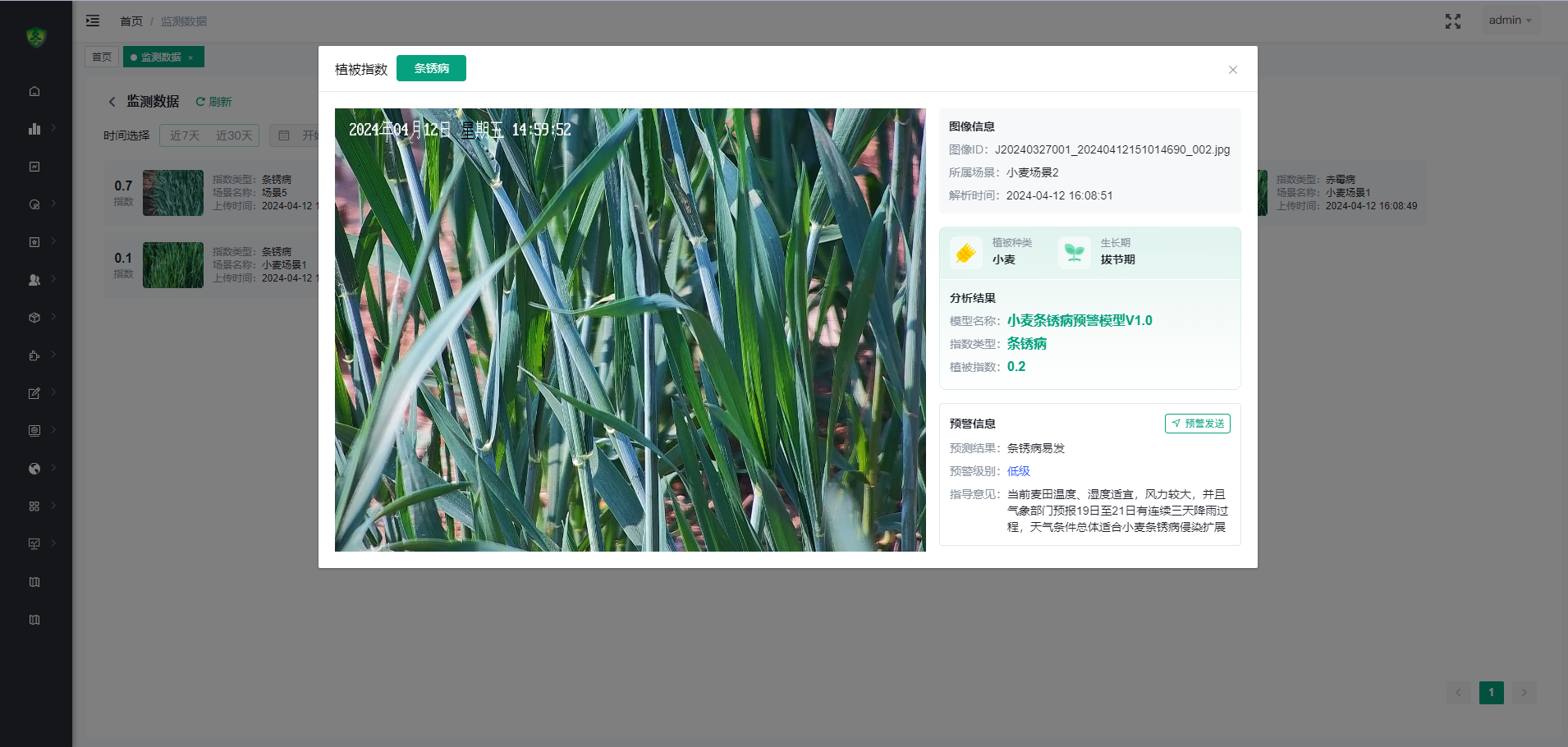This screenshot has height=747, width=1568.
Task: Select the 近30天 time filter
Action: pyautogui.click(x=234, y=135)
